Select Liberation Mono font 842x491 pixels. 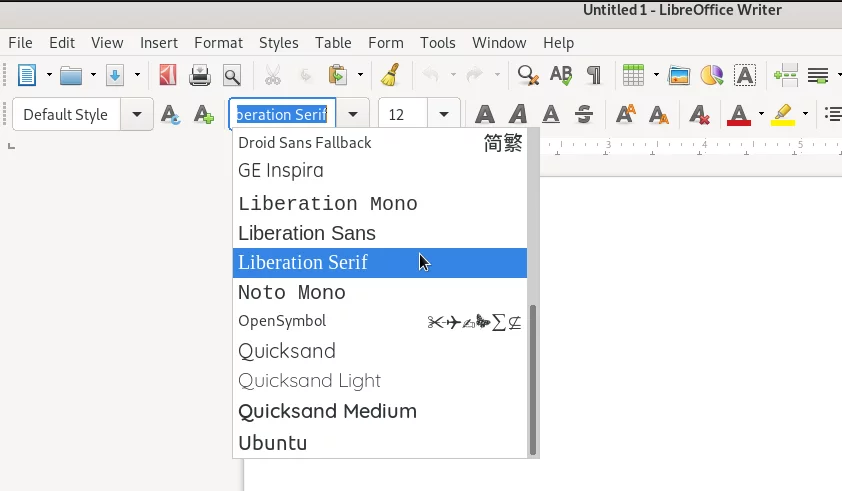tap(380, 204)
